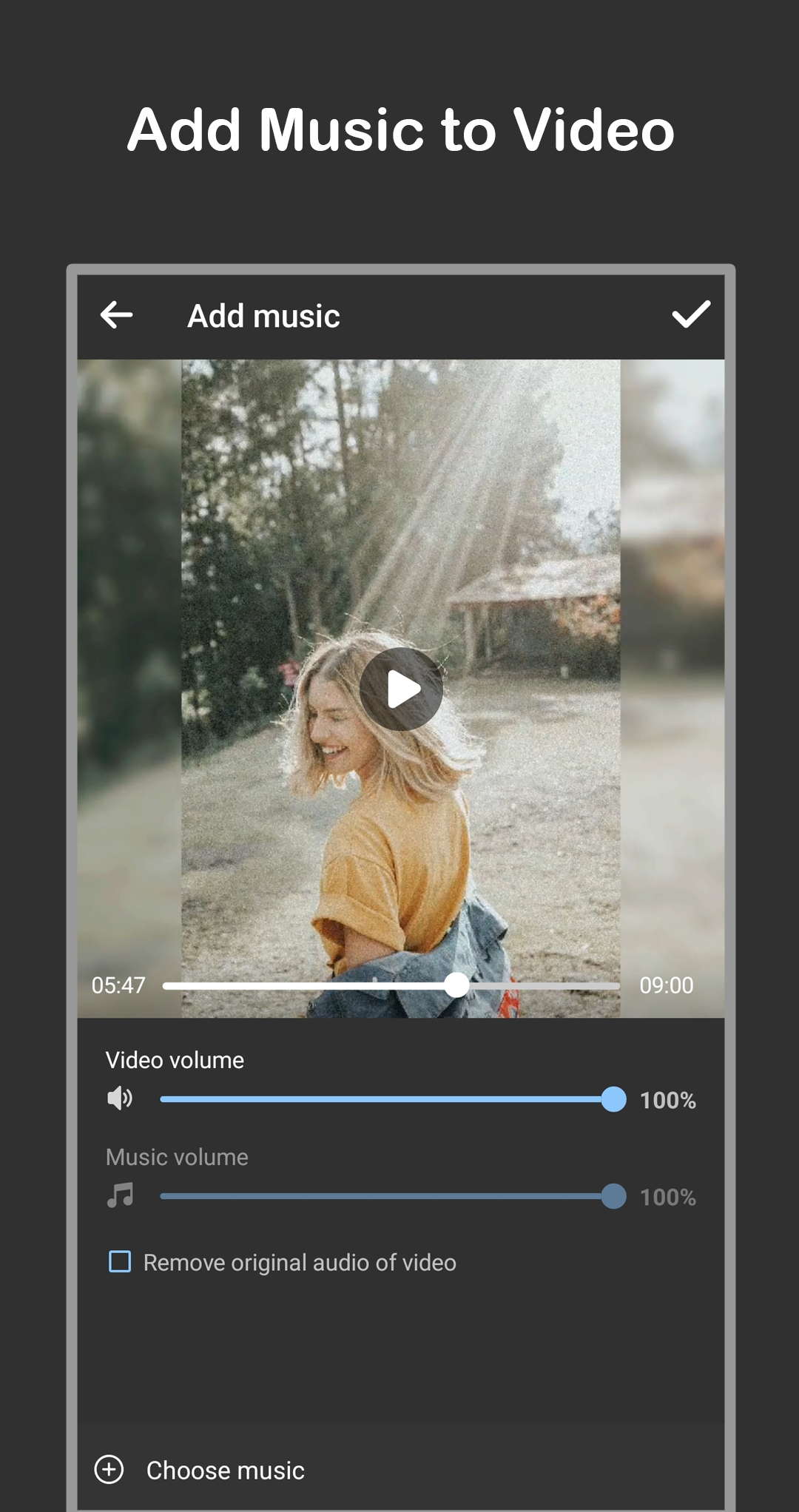Click the video playback seek handle
799x1512 pixels.
(457, 985)
